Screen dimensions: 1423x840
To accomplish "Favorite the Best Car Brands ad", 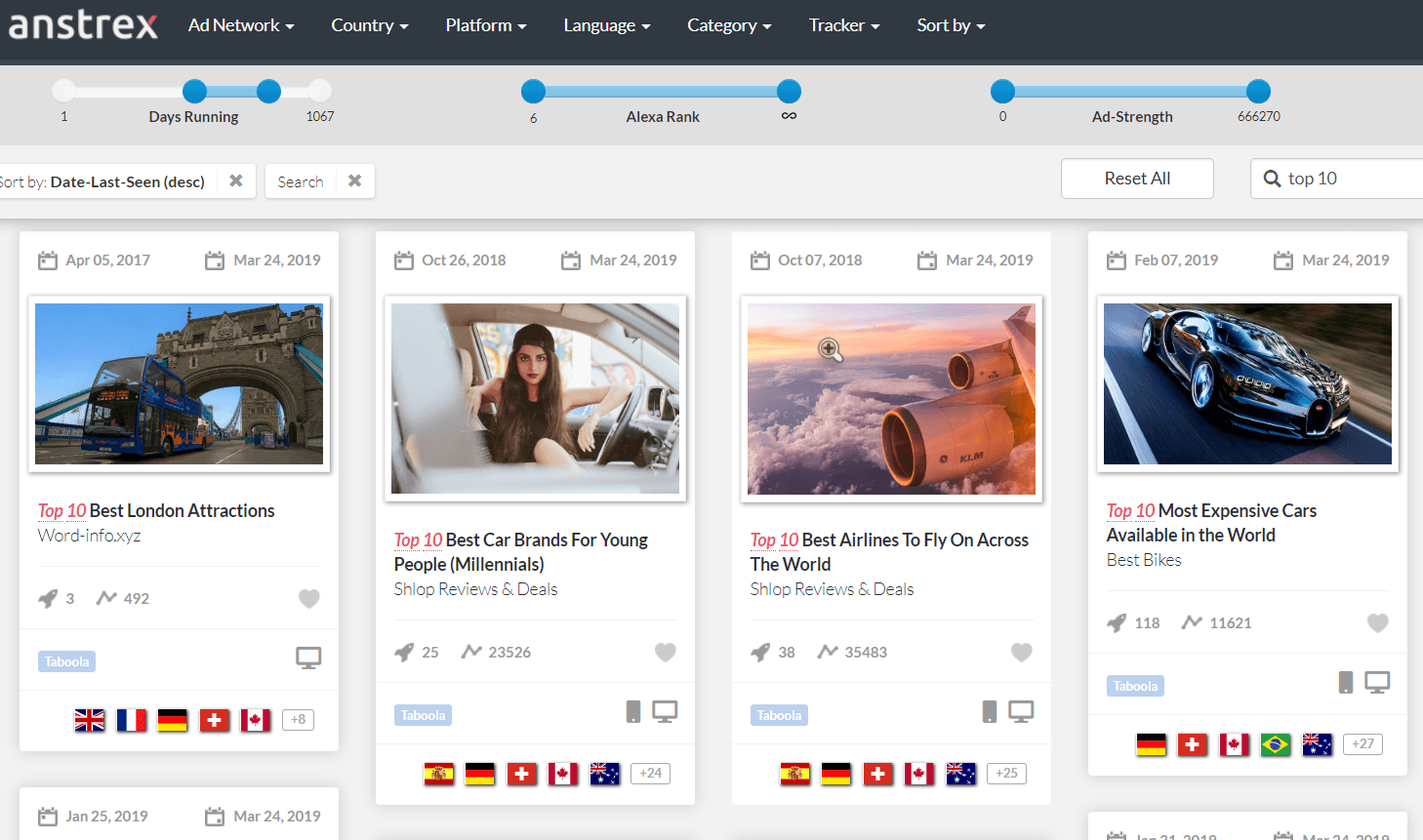I will [665, 653].
